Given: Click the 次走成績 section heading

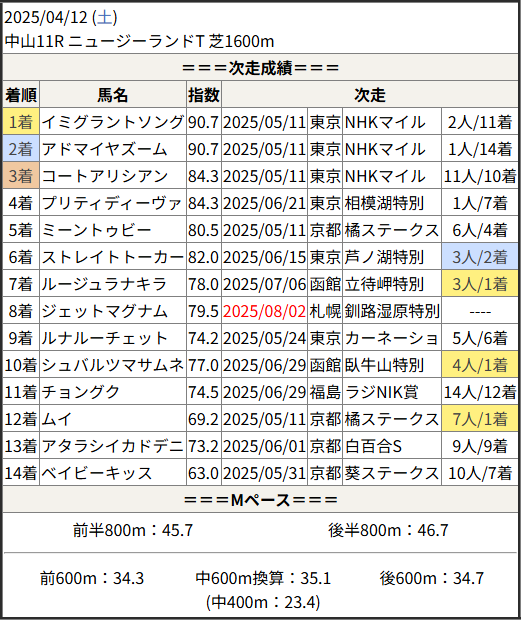Looking at the screenshot, I should pos(260,68).
